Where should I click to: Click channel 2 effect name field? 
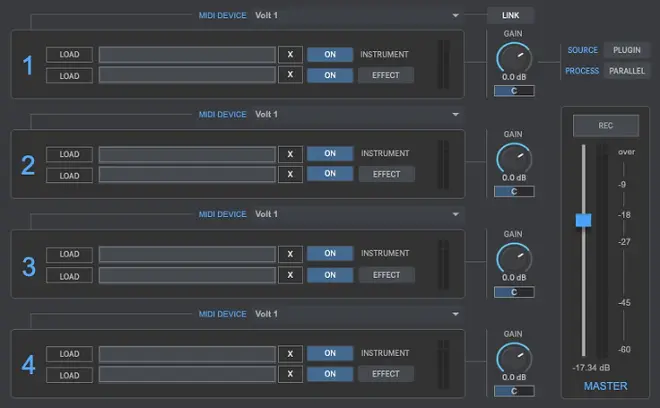point(187,174)
